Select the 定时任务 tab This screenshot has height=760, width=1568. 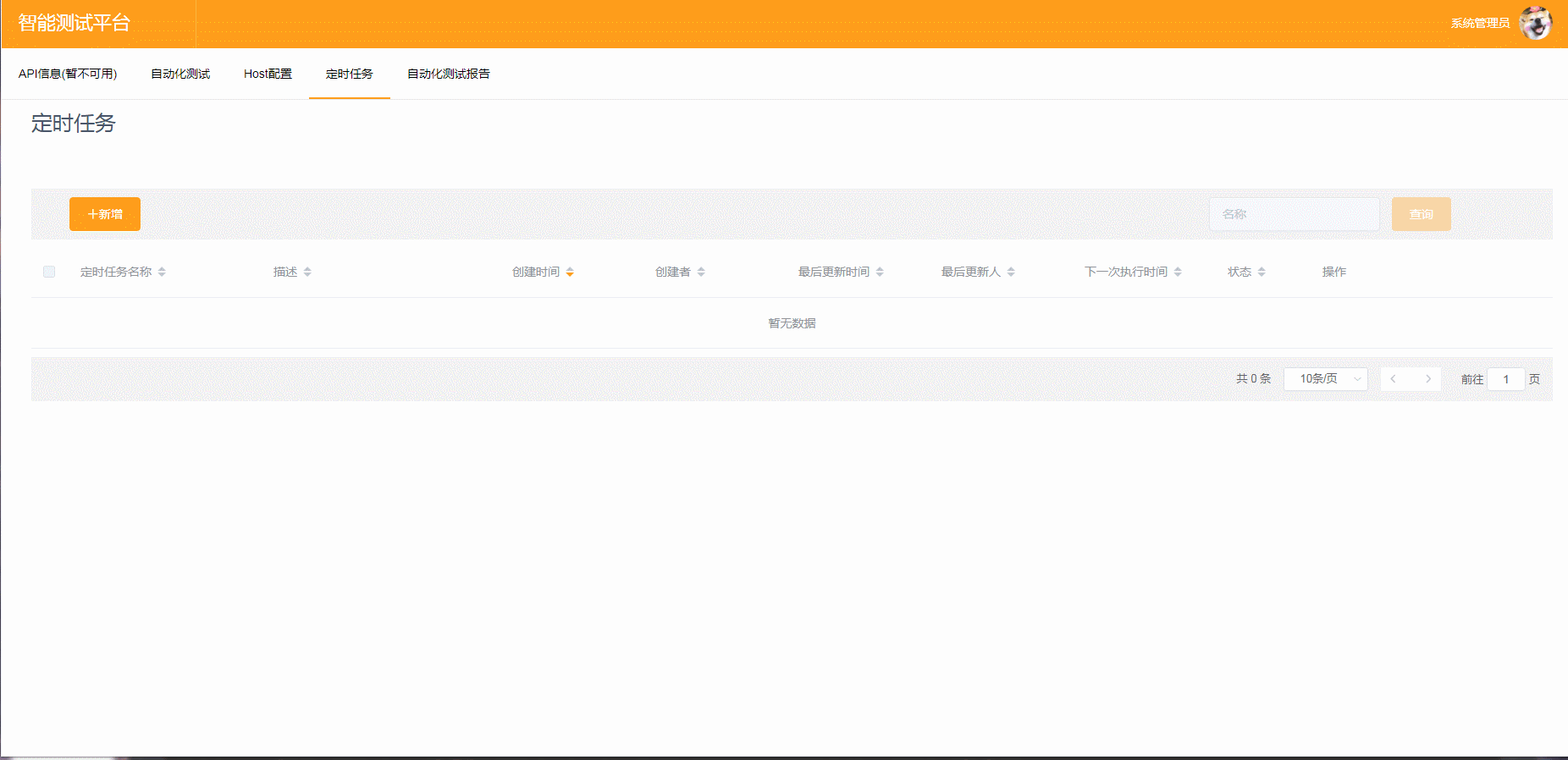(350, 74)
